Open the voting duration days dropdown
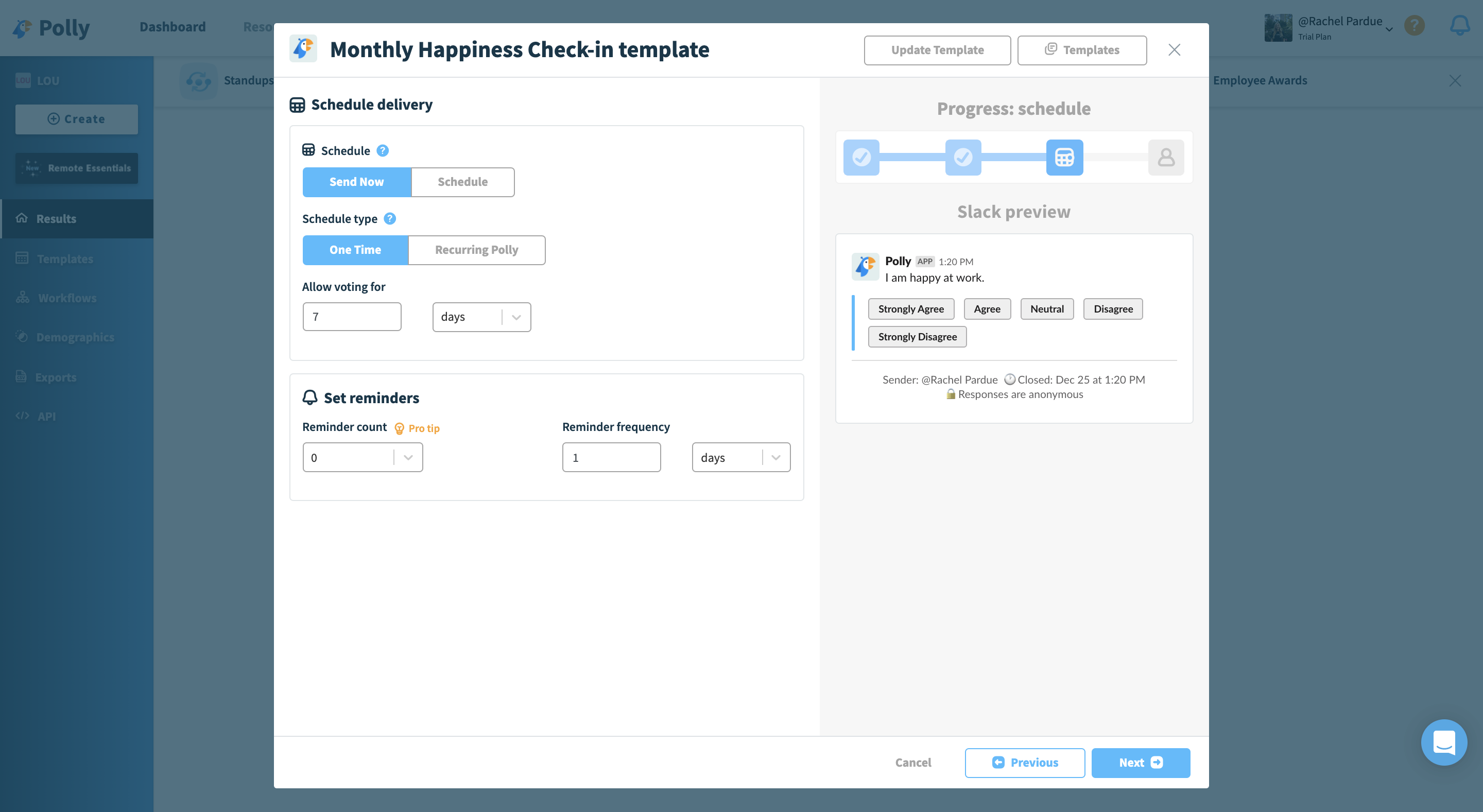Viewport: 1483px width, 812px height. coord(481,317)
